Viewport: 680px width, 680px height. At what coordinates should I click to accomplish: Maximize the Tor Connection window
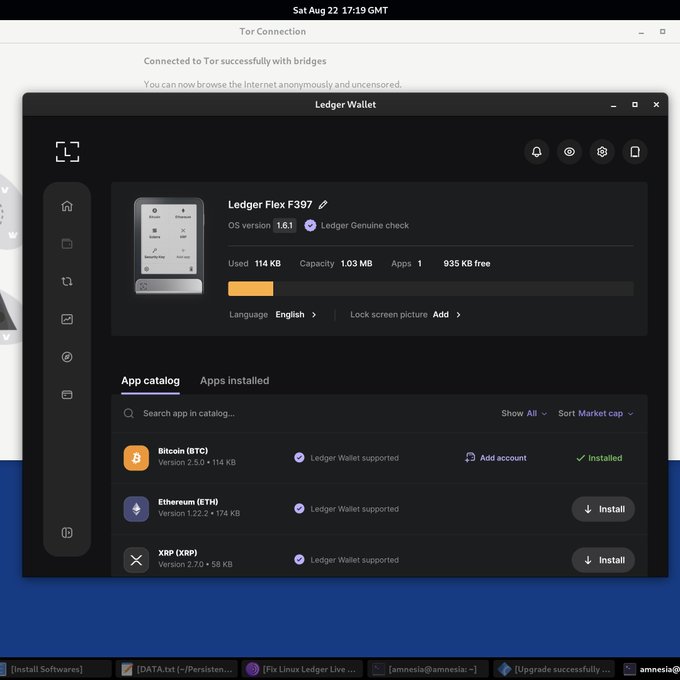(x=662, y=32)
